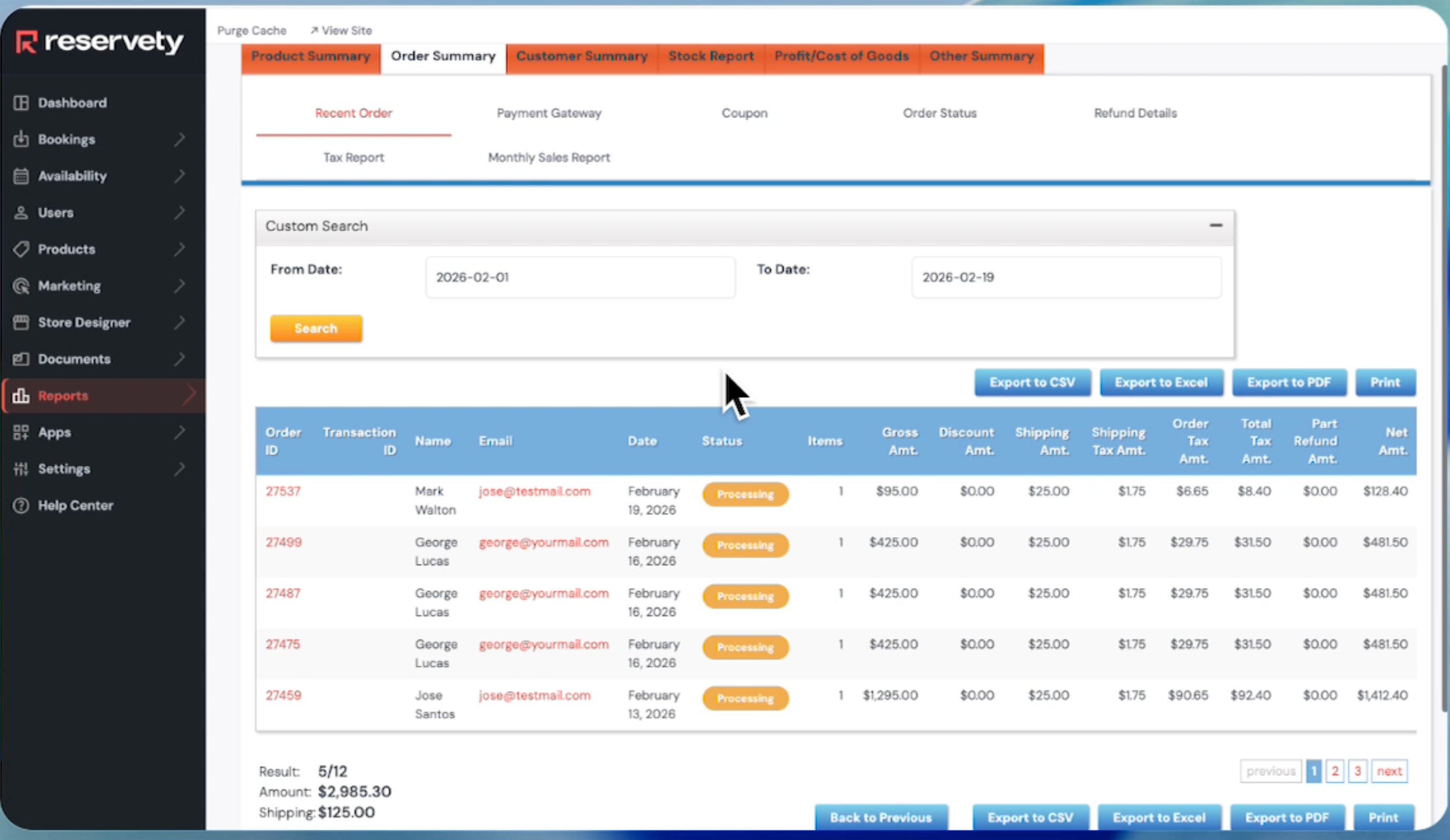Click the Marketing target icon
1450x840 pixels.
point(21,286)
